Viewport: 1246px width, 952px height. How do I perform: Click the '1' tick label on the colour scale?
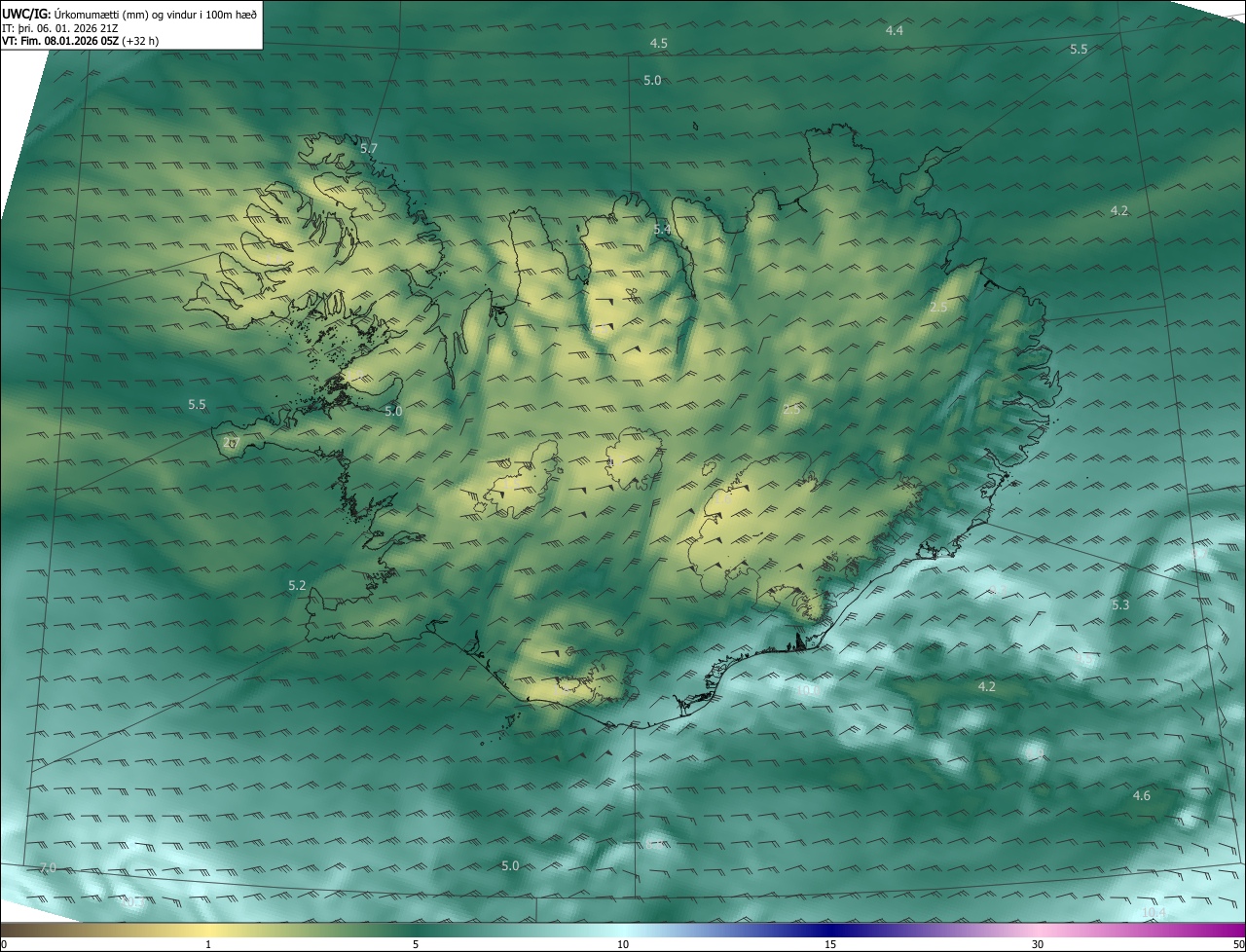(x=208, y=944)
